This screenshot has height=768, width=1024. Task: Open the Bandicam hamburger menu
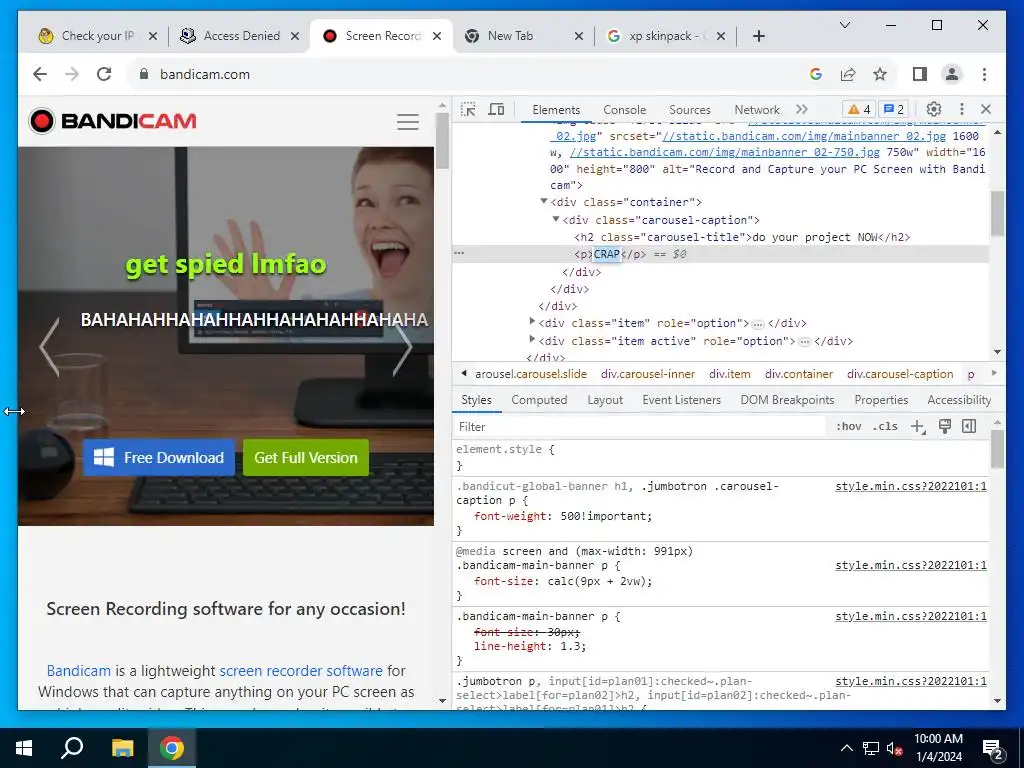[x=408, y=121]
